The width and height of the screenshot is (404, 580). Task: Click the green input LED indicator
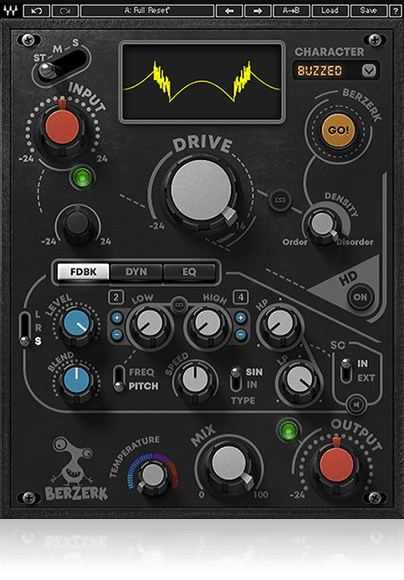point(82,177)
